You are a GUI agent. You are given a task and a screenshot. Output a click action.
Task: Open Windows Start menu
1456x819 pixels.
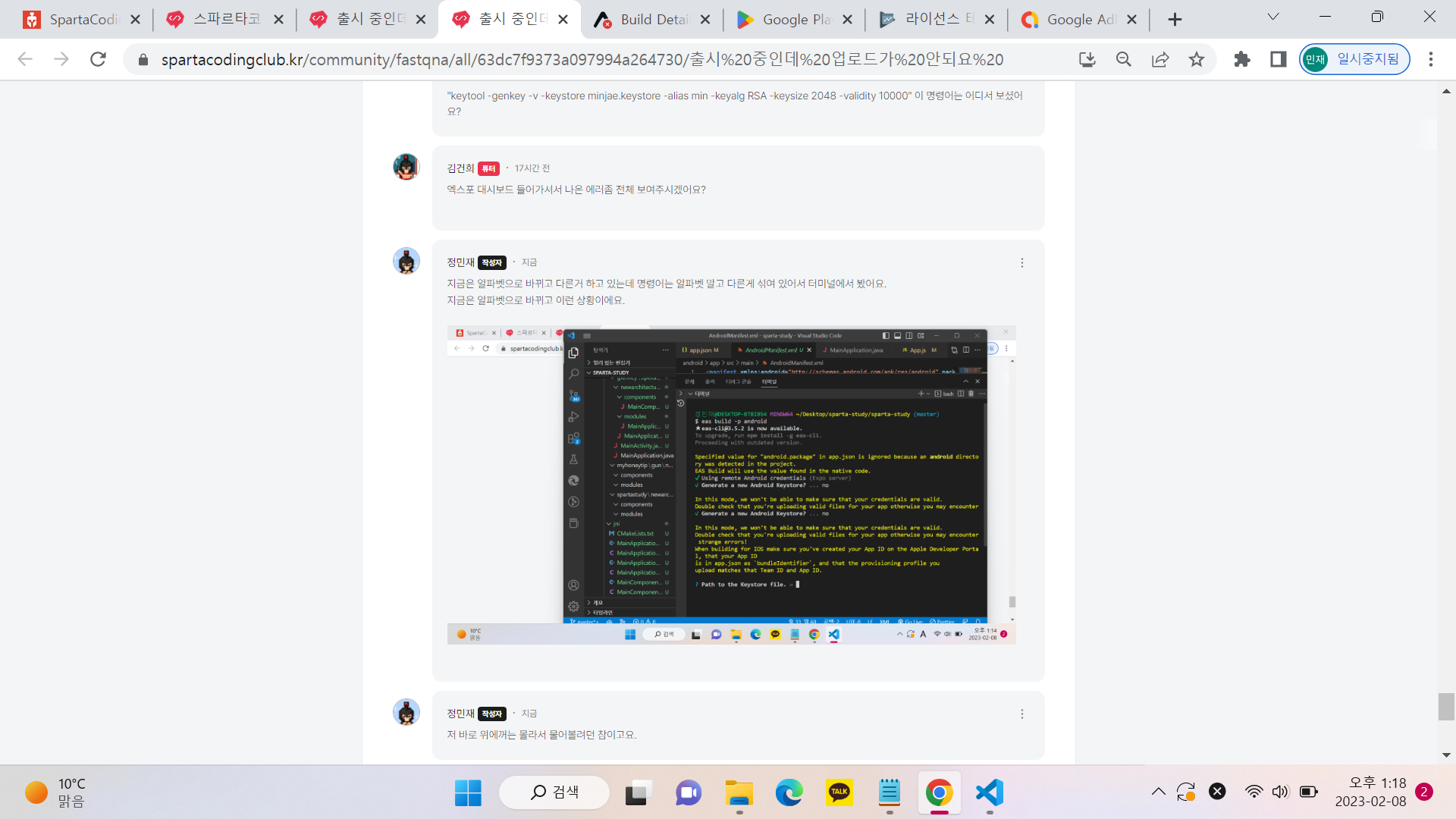point(468,793)
